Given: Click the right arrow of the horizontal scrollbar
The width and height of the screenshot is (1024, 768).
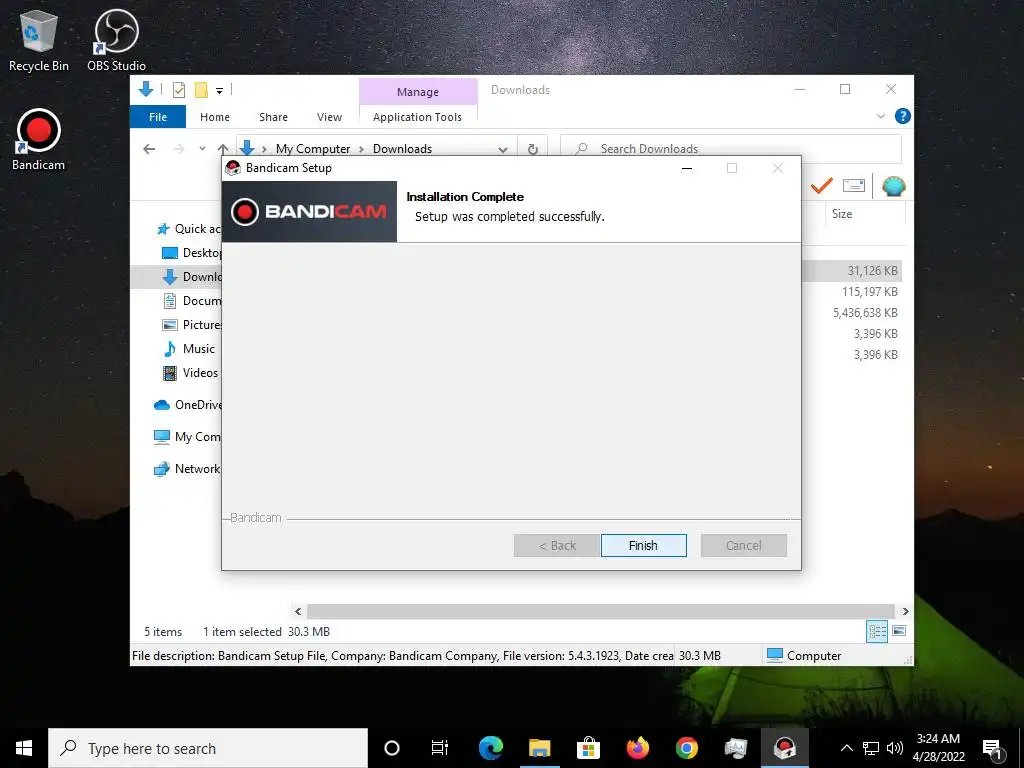Looking at the screenshot, I should pos(905,611).
